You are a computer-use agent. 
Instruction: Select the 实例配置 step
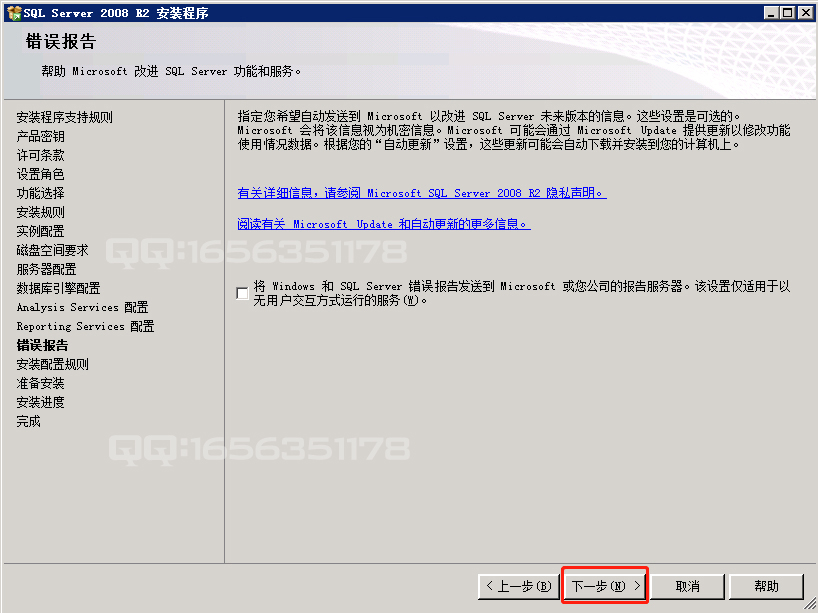41,231
